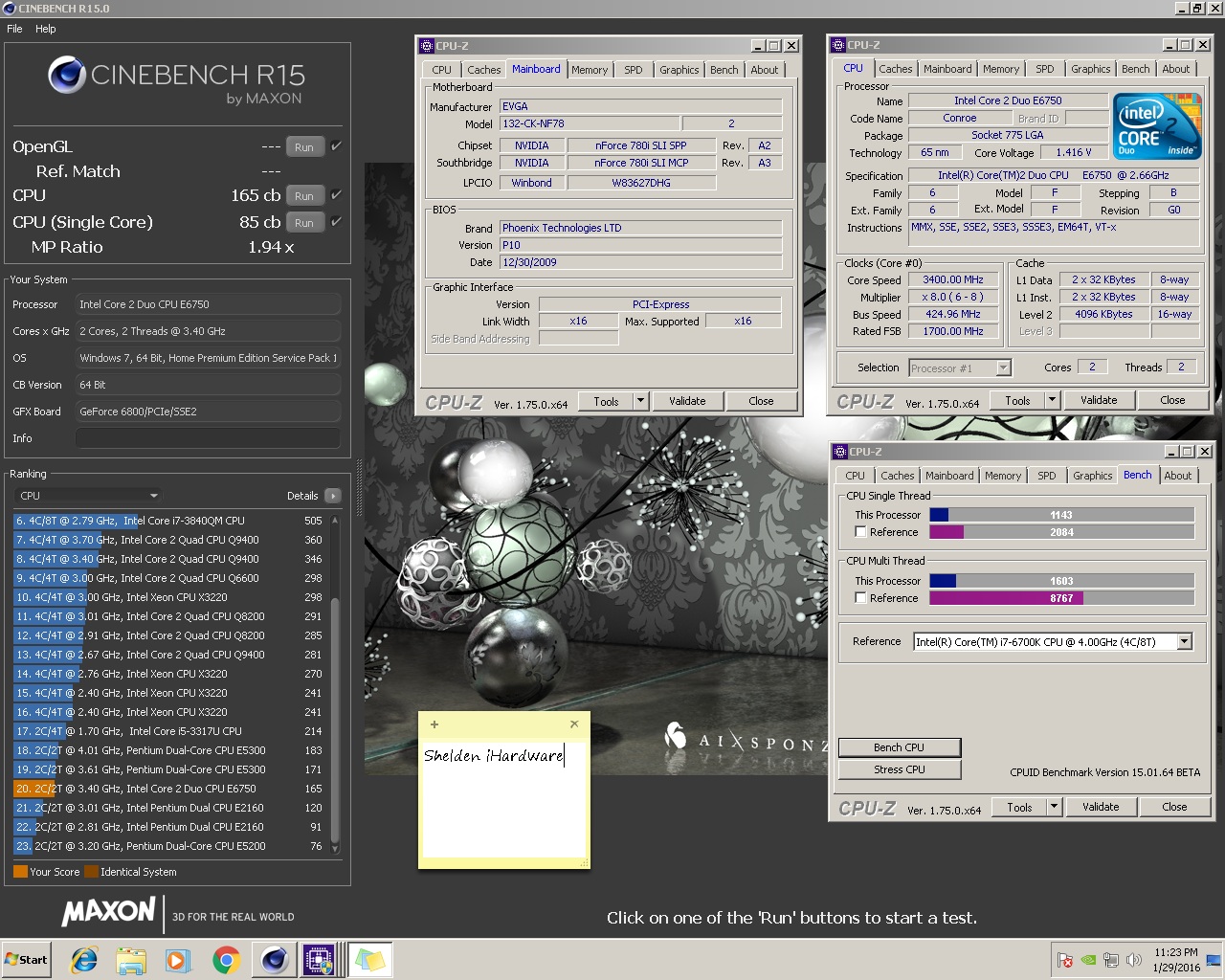This screenshot has width=1225, height=980.
Task: Toggle the CPU test checkbox
Action: coord(336,194)
